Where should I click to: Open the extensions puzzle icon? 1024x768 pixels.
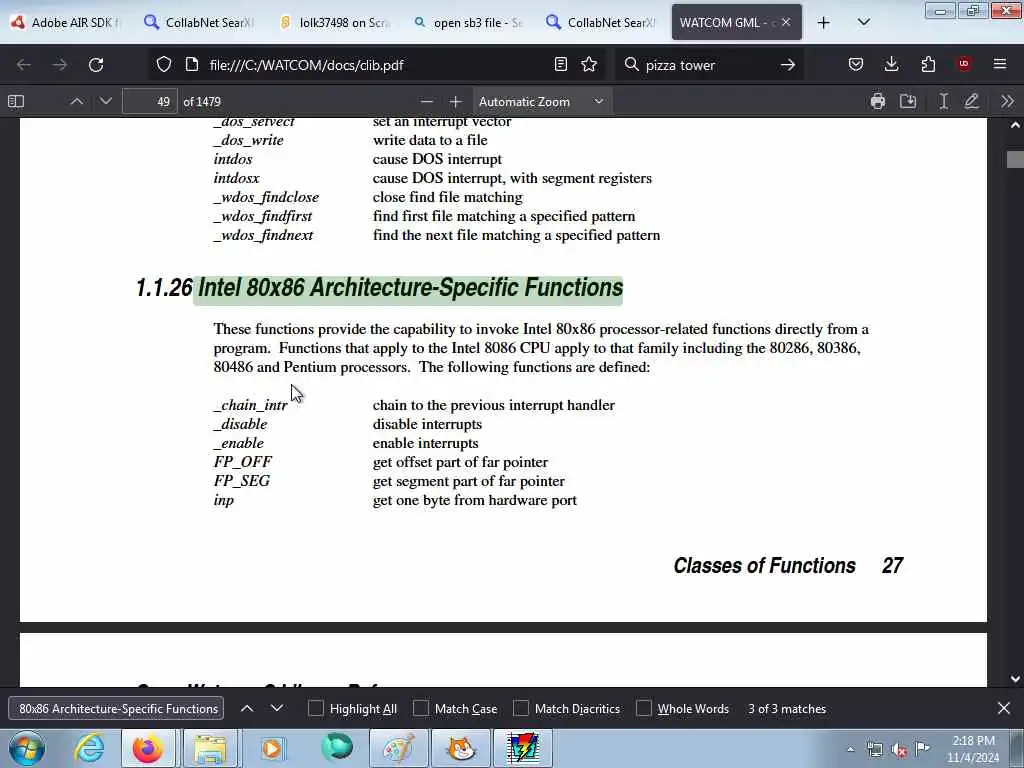928,64
